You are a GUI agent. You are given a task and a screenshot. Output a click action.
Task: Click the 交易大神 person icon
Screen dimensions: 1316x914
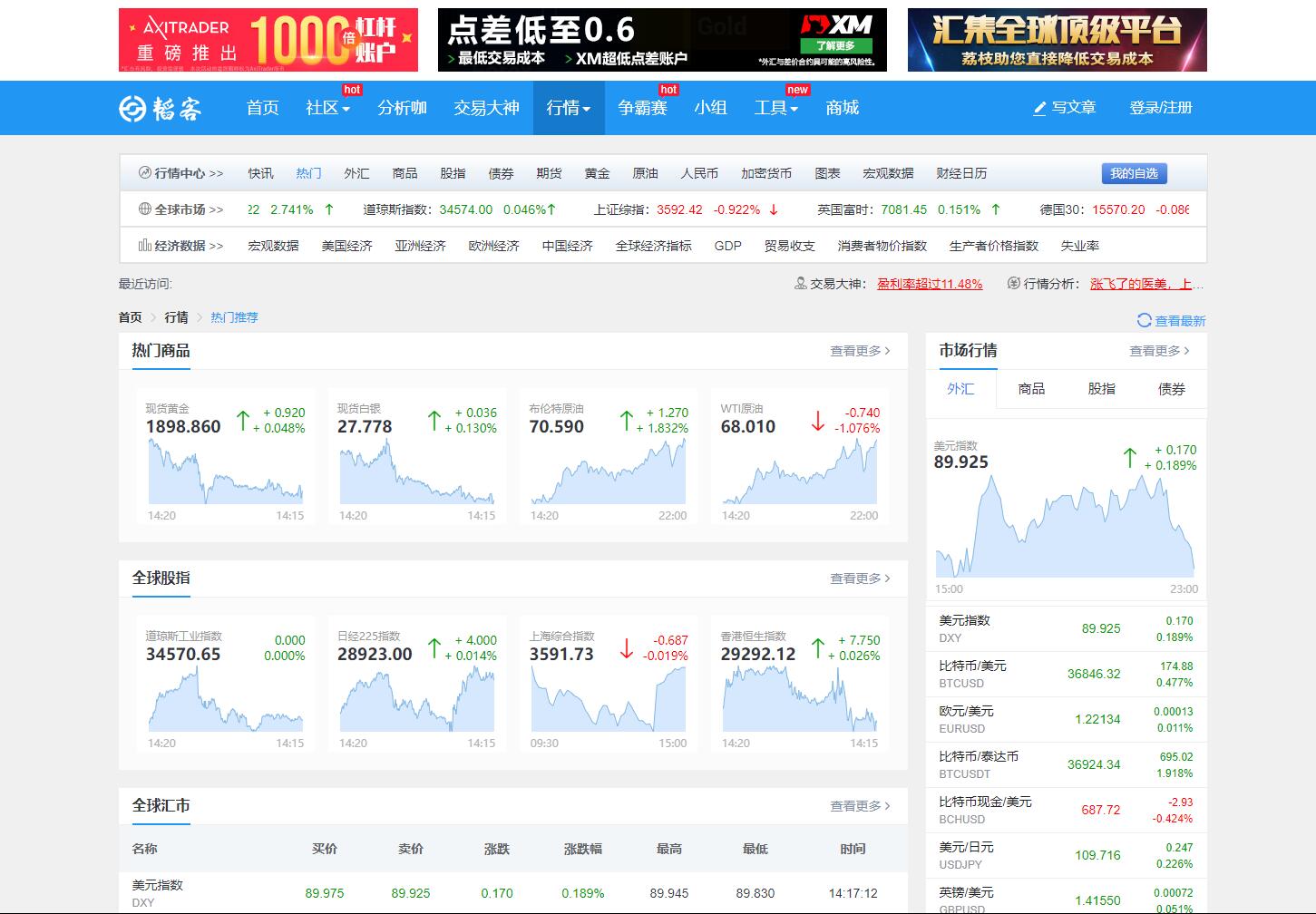tap(800, 284)
